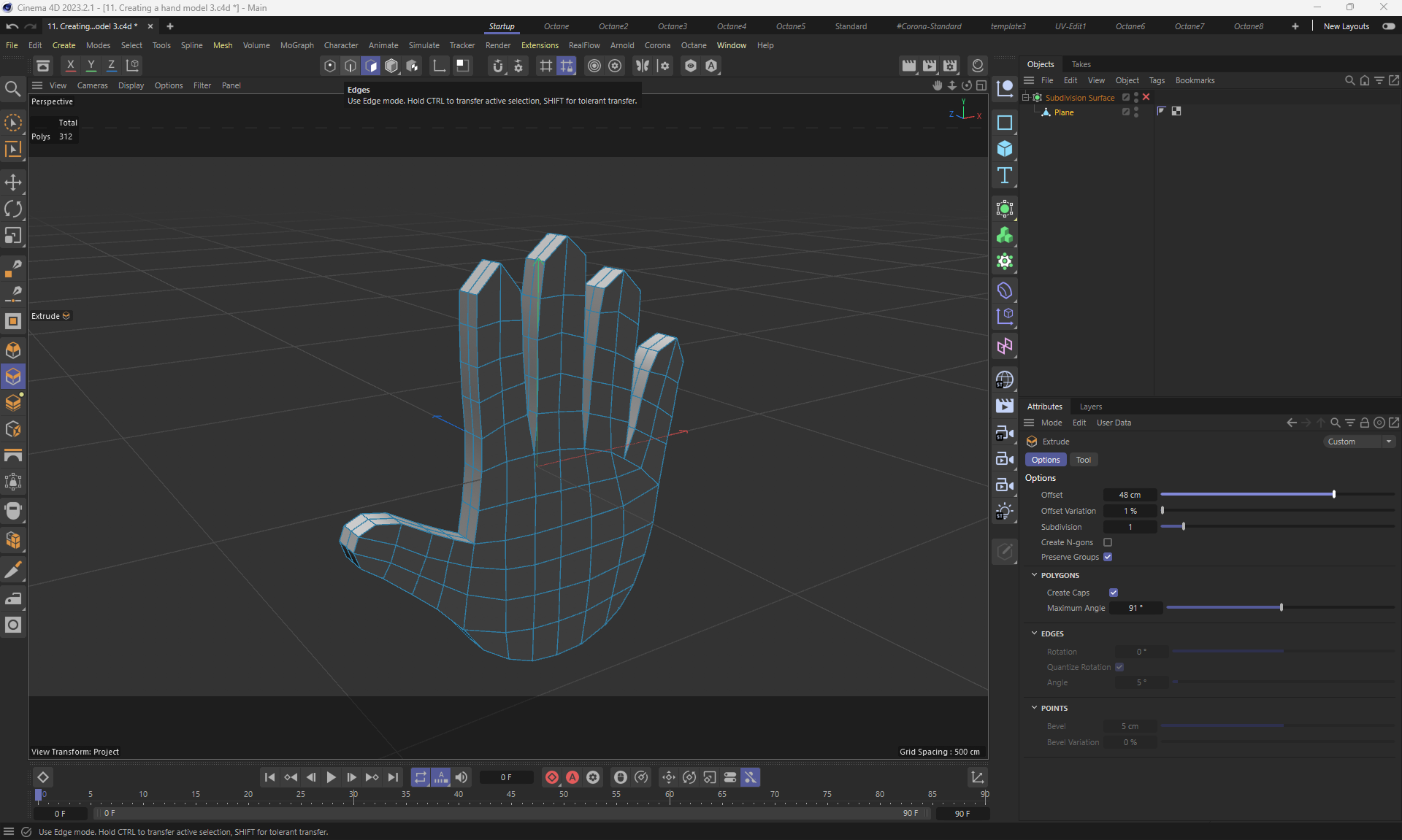Image resolution: width=1402 pixels, height=840 pixels.
Task: Uncheck the Preserve Groups checkbox
Action: (x=1108, y=558)
